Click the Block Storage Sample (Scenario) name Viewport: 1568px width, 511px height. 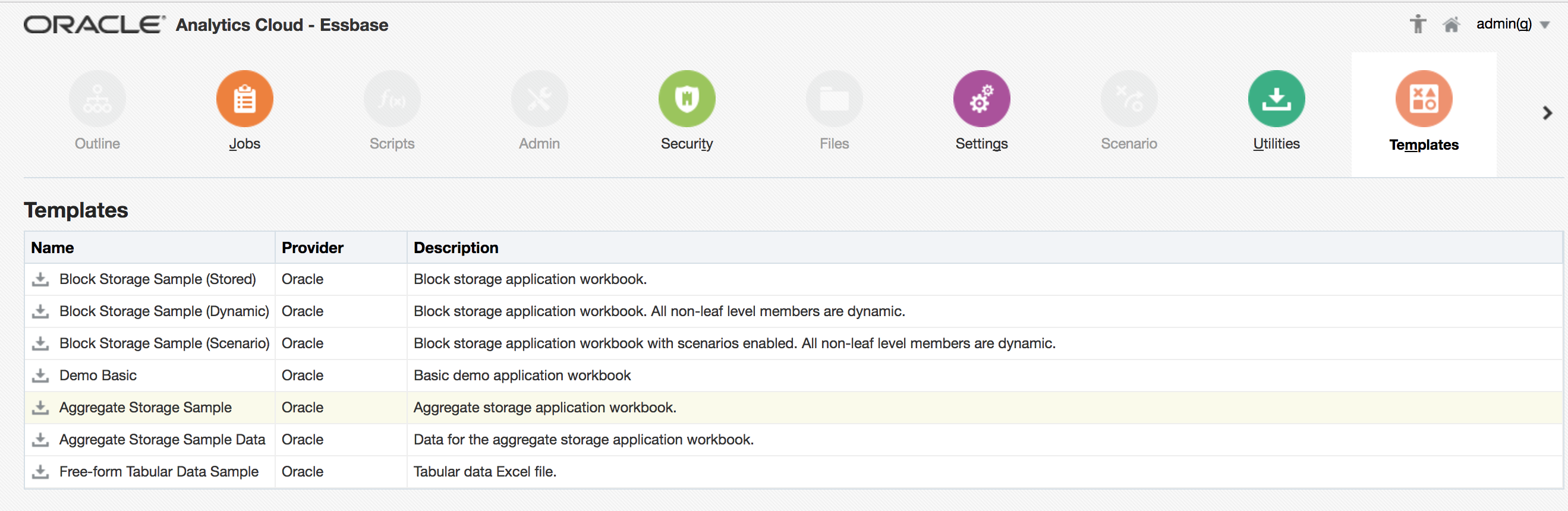pos(164,343)
